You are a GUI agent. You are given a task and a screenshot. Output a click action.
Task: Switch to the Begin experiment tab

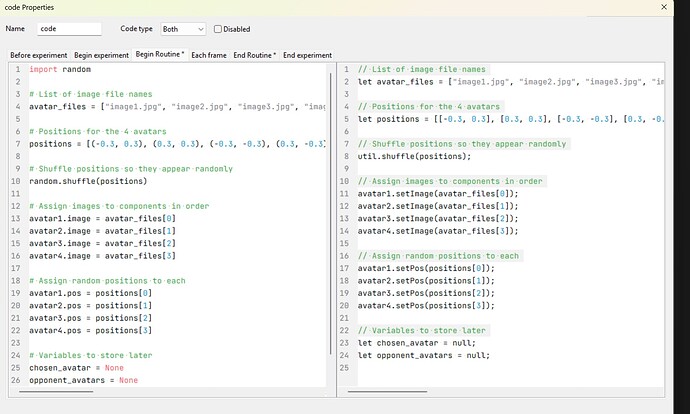tap(101, 55)
